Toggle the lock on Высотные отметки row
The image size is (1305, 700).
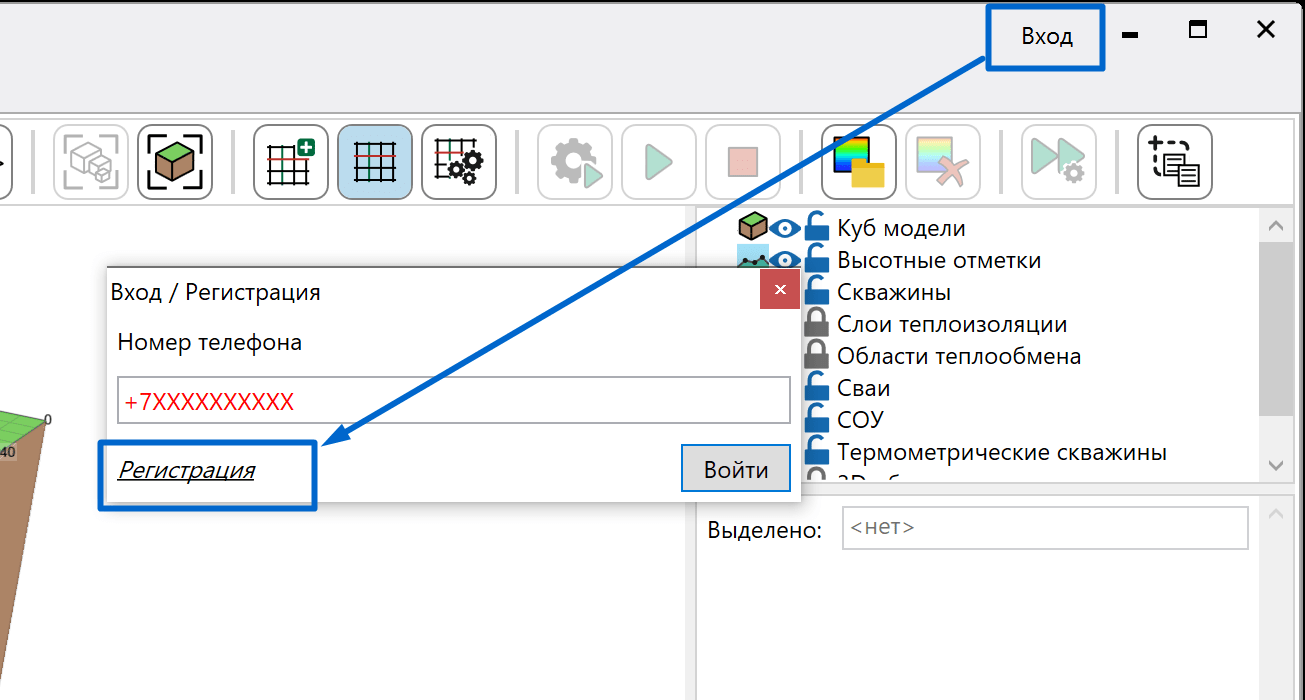click(x=817, y=259)
